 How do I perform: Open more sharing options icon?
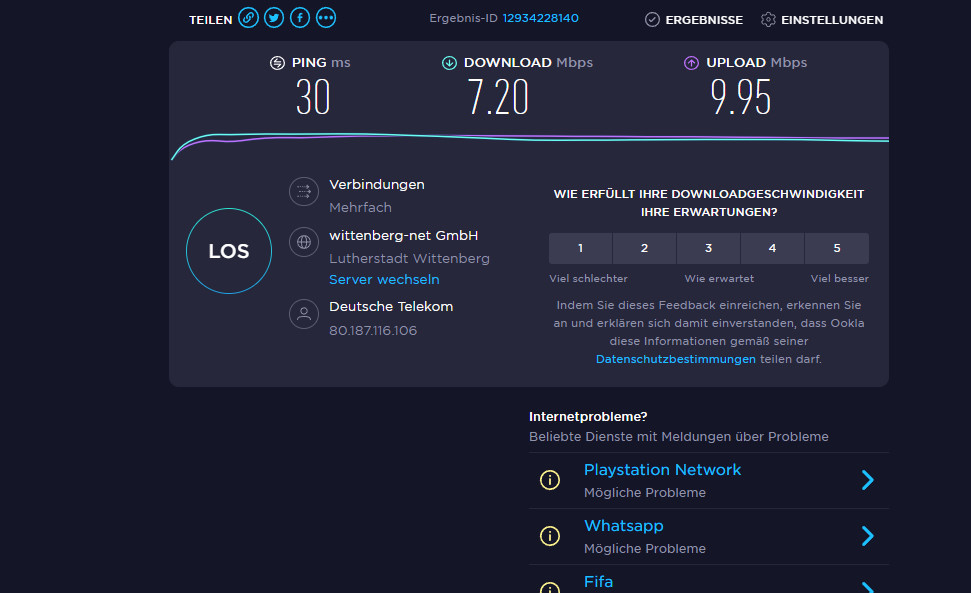[x=326, y=18]
